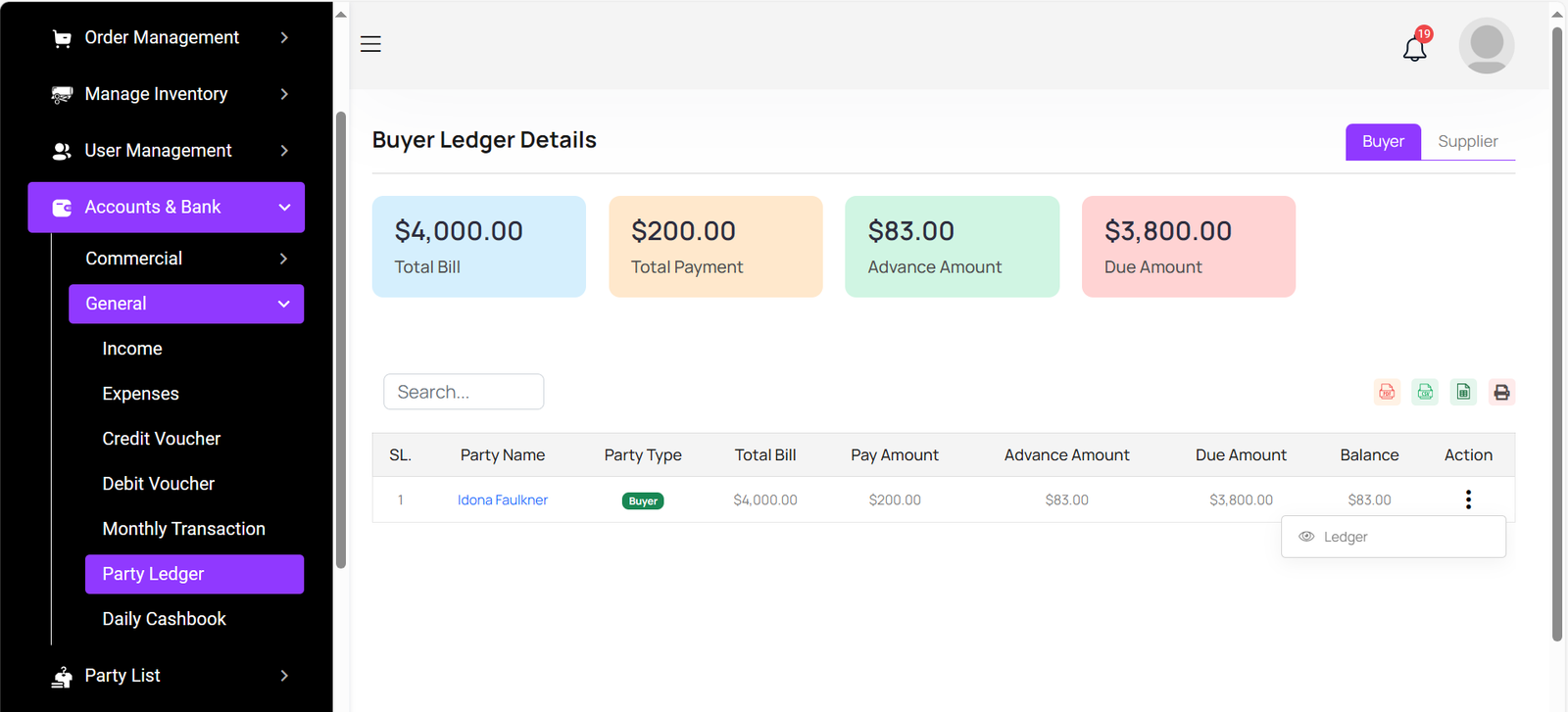Open the three-dot action menu
1568x712 pixels.
[x=1467, y=499]
